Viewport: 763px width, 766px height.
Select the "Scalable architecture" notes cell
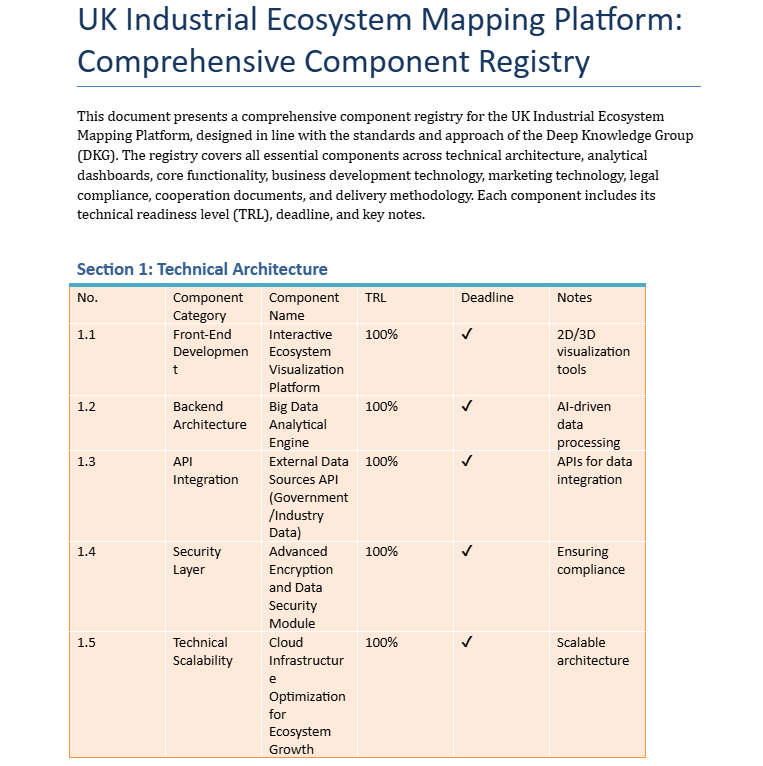click(593, 652)
